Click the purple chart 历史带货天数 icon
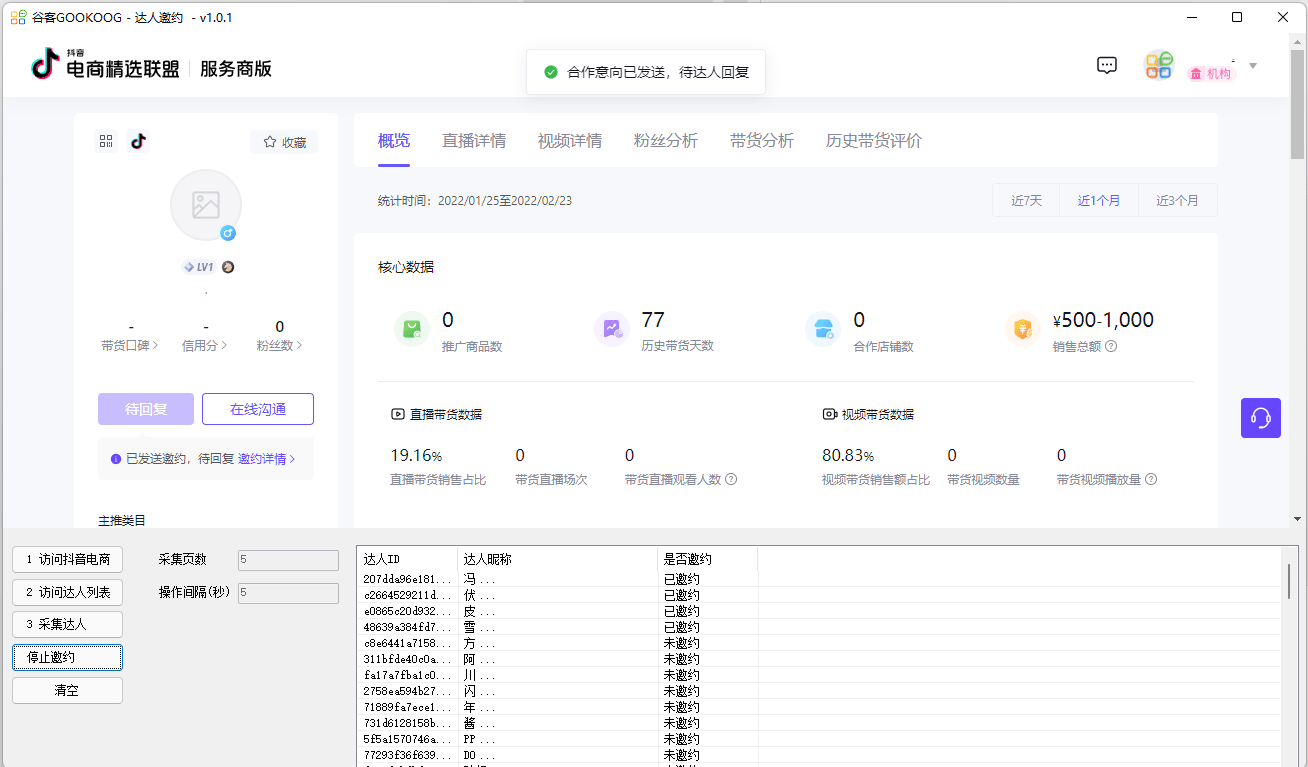Screen dimensions: 1308x767 tap(611, 329)
